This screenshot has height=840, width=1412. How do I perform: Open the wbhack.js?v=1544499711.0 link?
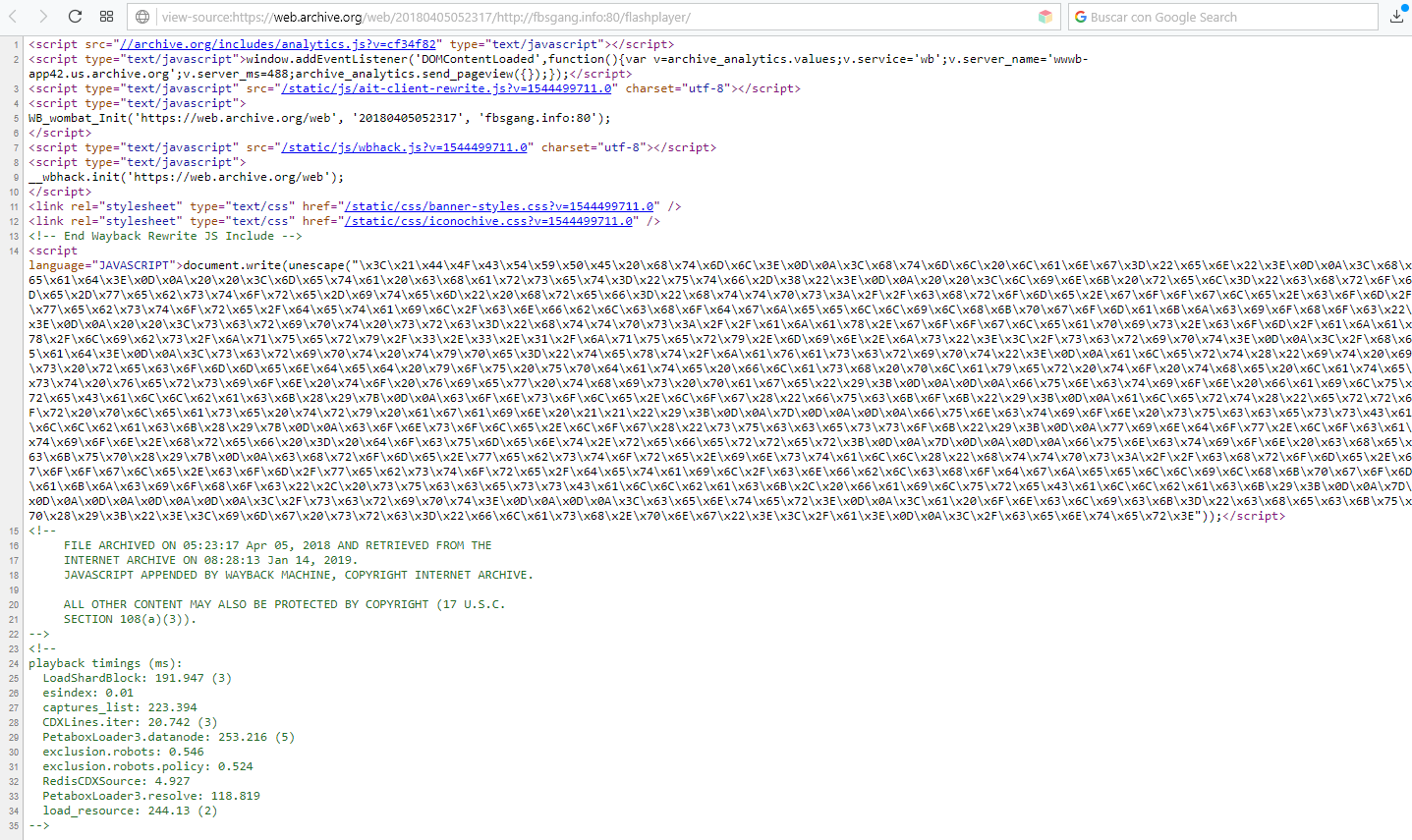[x=405, y=147]
